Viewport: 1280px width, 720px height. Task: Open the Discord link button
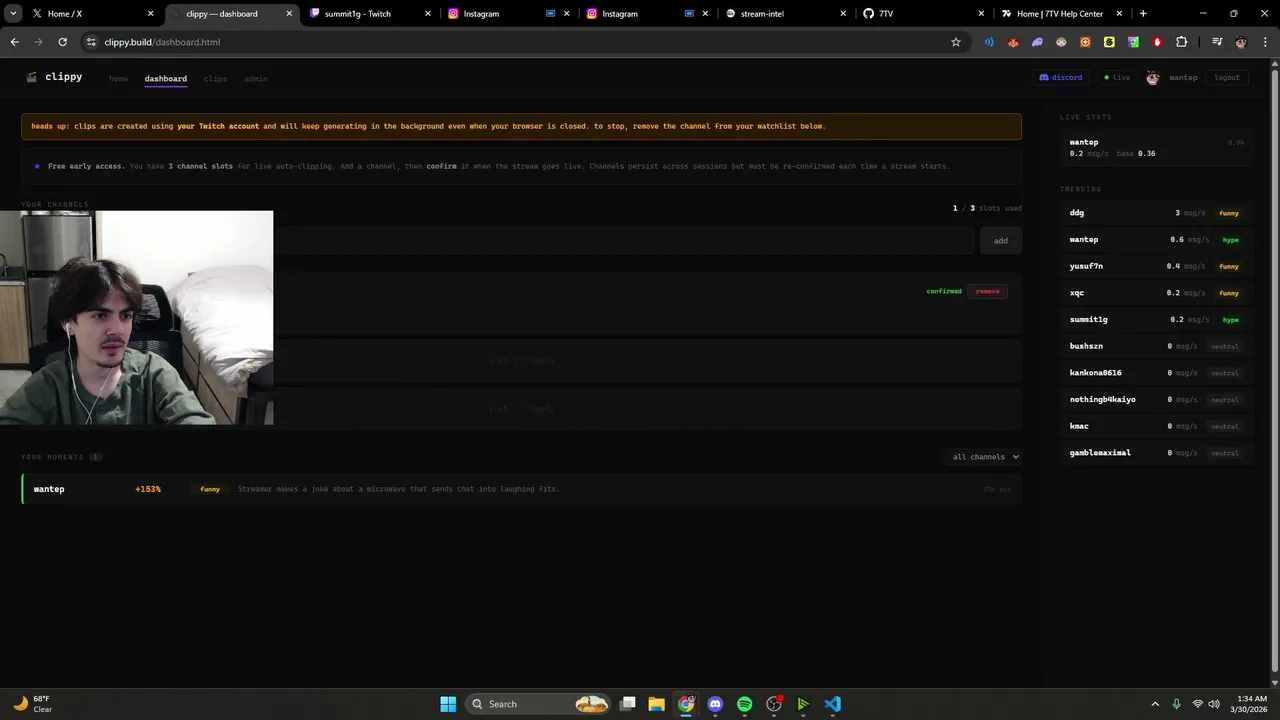pos(1061,77)
